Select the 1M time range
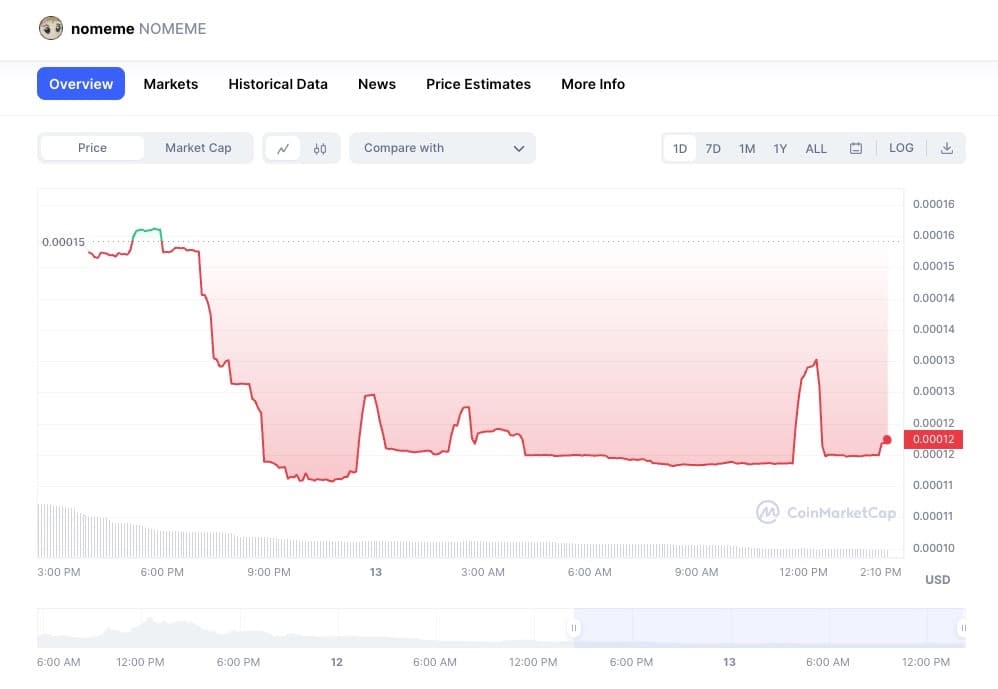Image resolution: width=998 pixels, height=689 pixels. click(747, 148)
